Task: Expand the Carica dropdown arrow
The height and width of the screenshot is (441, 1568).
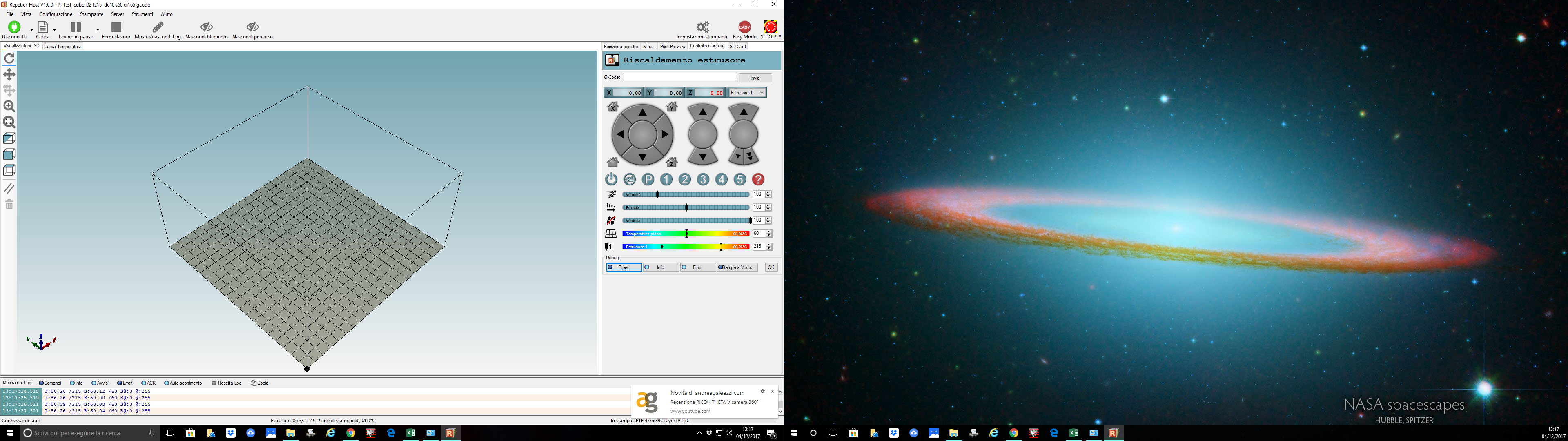Action: click(55, 29)
